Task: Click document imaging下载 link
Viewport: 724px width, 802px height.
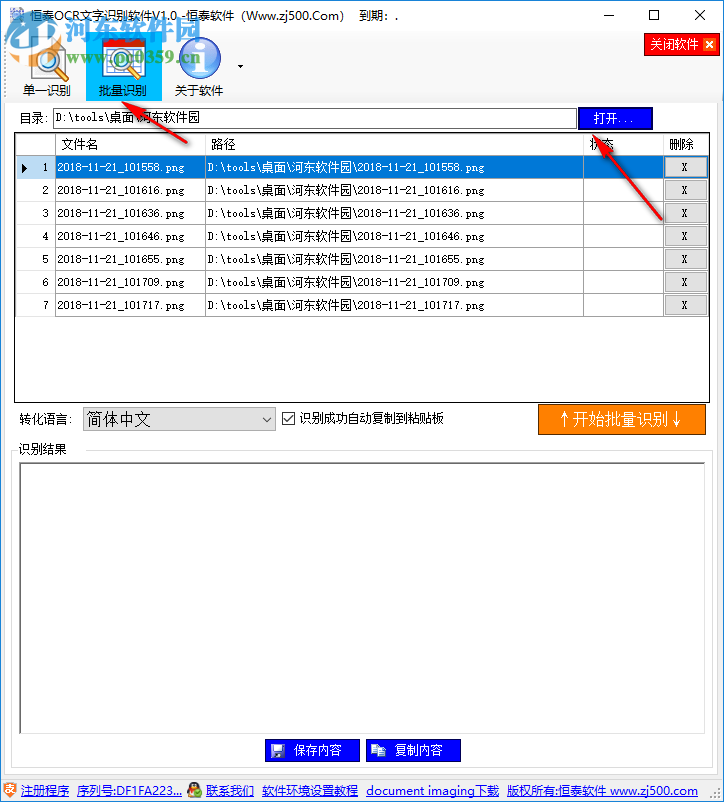Action: click(x=433, y=791)
